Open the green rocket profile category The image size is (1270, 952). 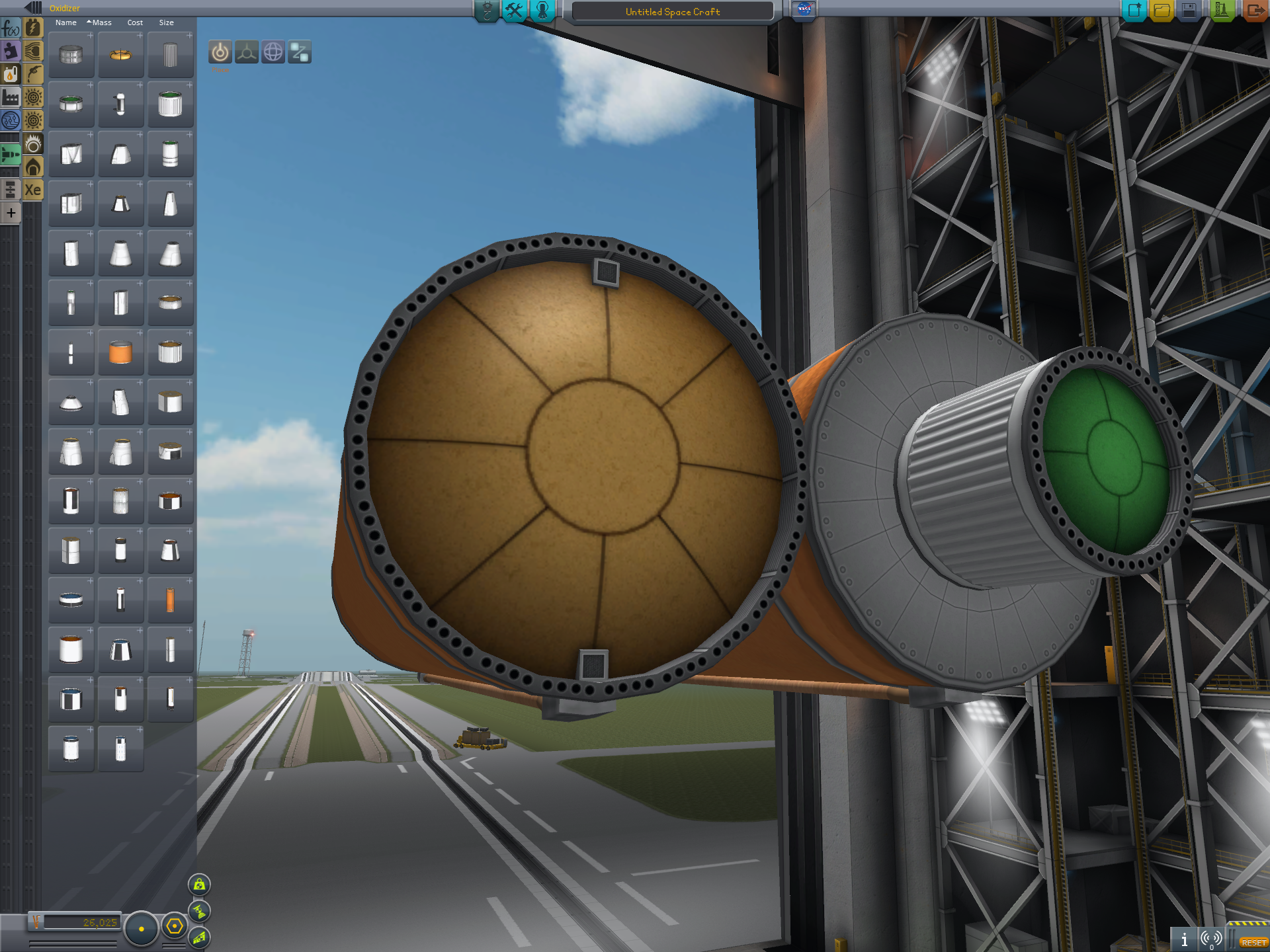[x=11, y=155]
